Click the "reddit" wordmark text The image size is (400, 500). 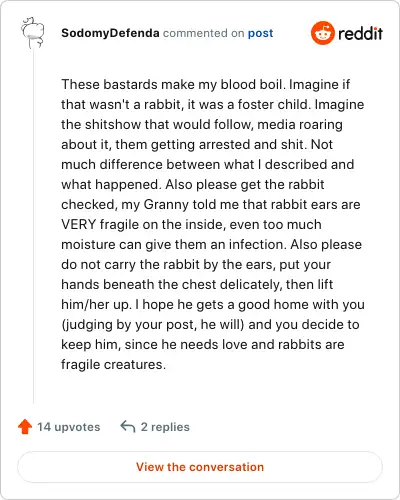(x=360, y=33)
